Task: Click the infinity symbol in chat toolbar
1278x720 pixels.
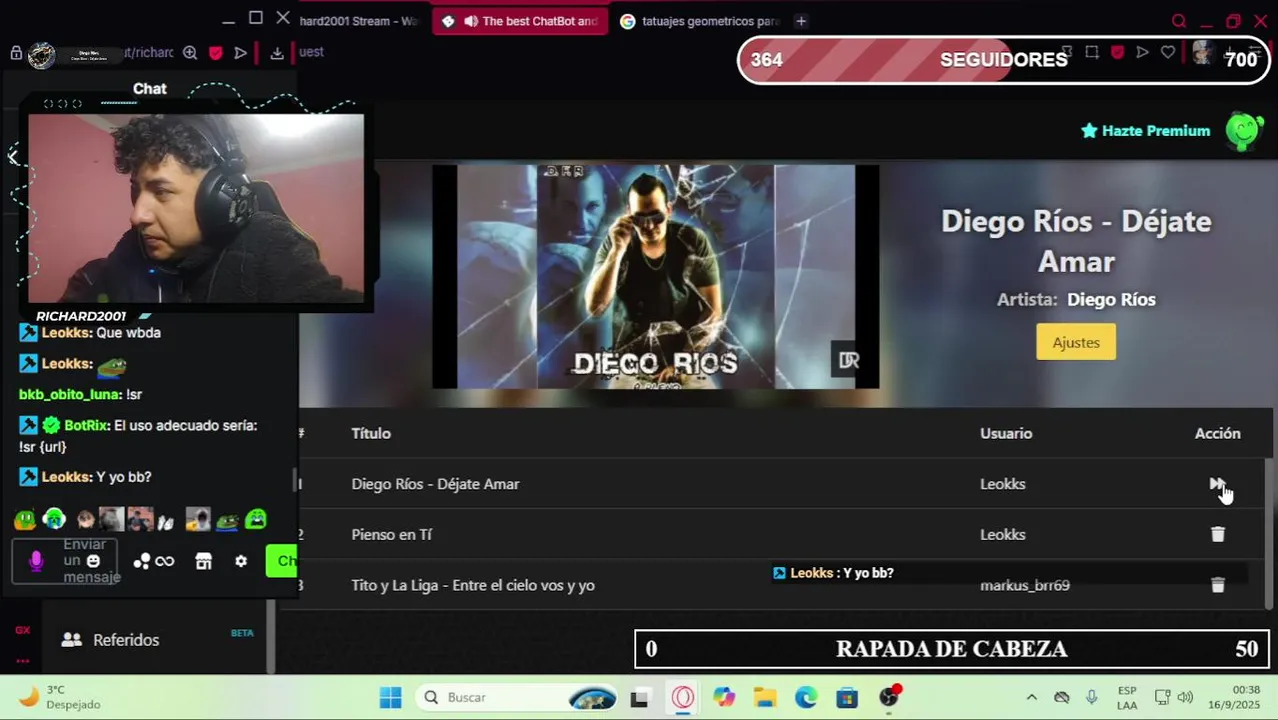Action: click(165, 561)
